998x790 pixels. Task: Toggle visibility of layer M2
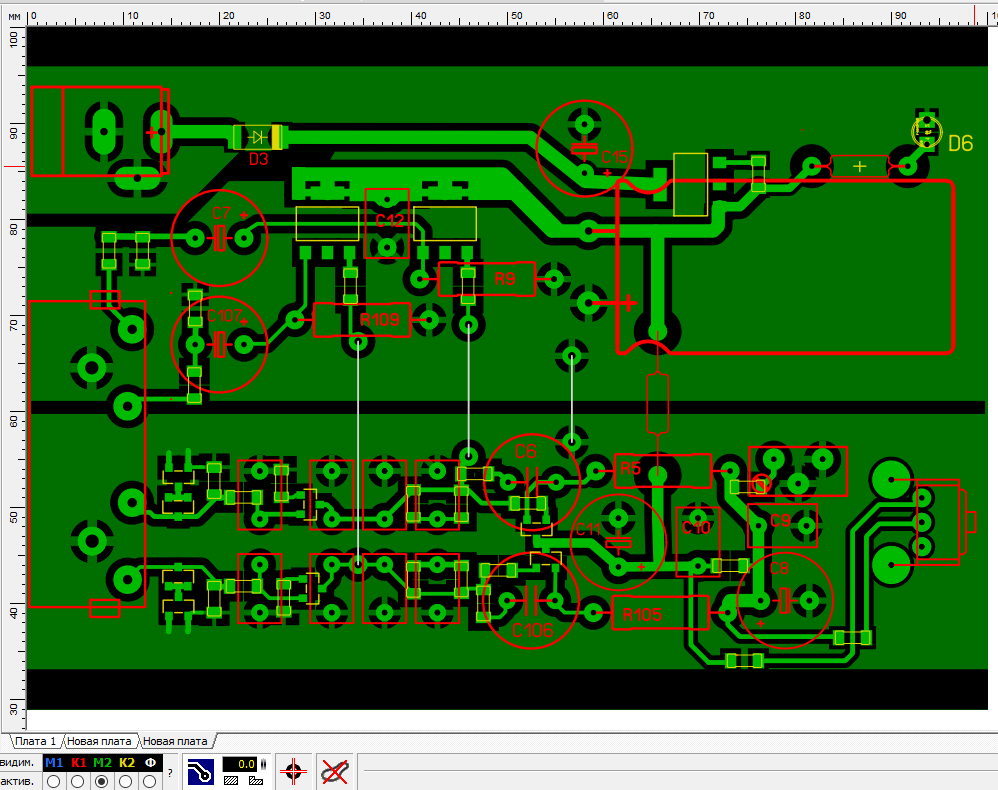(x=102, y=763)
